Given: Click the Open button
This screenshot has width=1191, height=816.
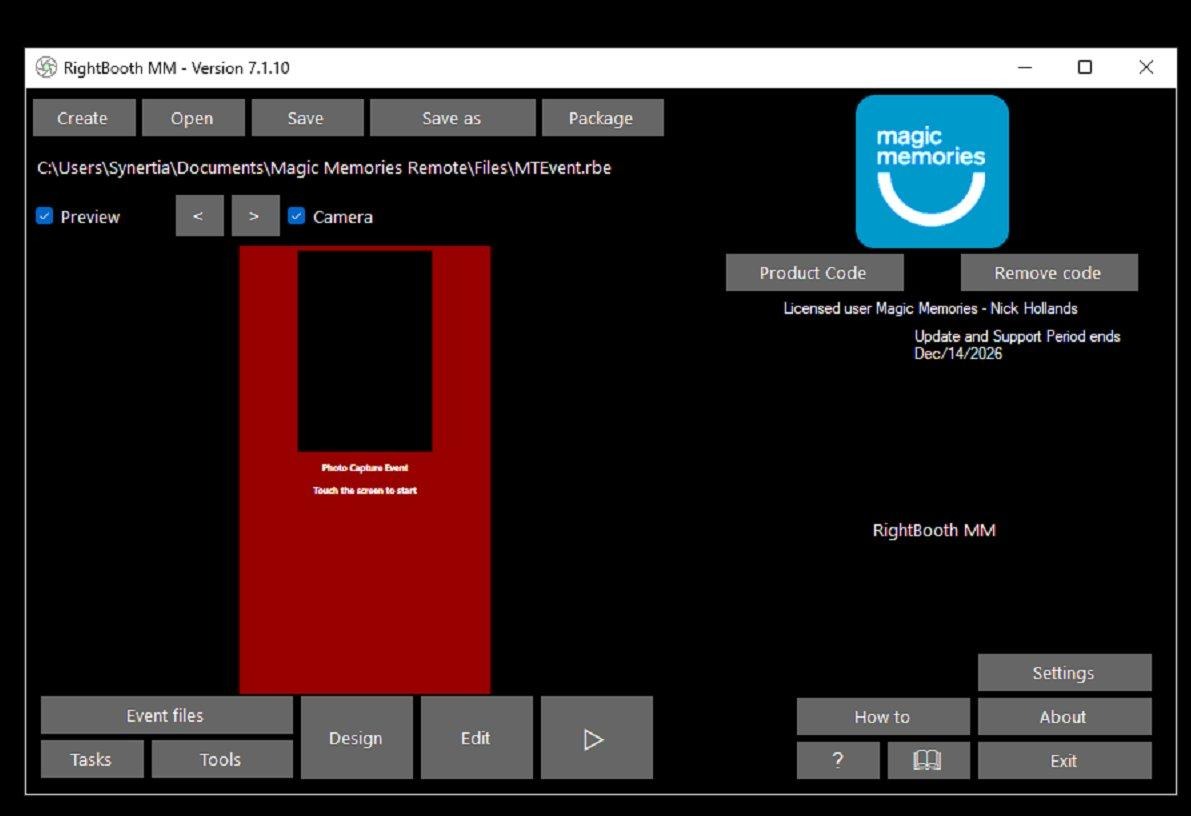Looking at the screenshot, I should 193,118.
